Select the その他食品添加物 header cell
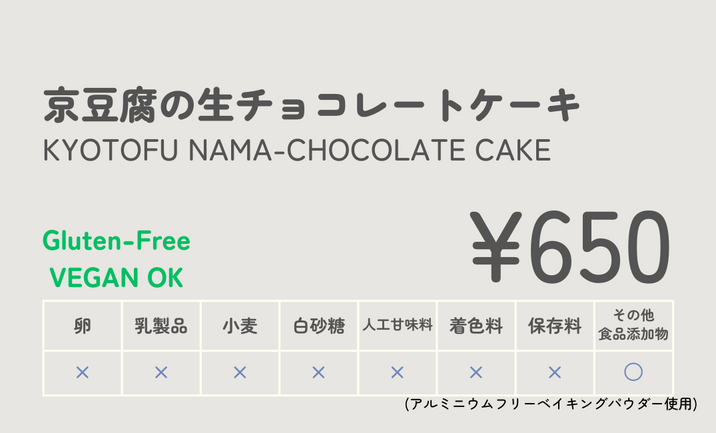The image size is (716, 433). click(634, 326)
